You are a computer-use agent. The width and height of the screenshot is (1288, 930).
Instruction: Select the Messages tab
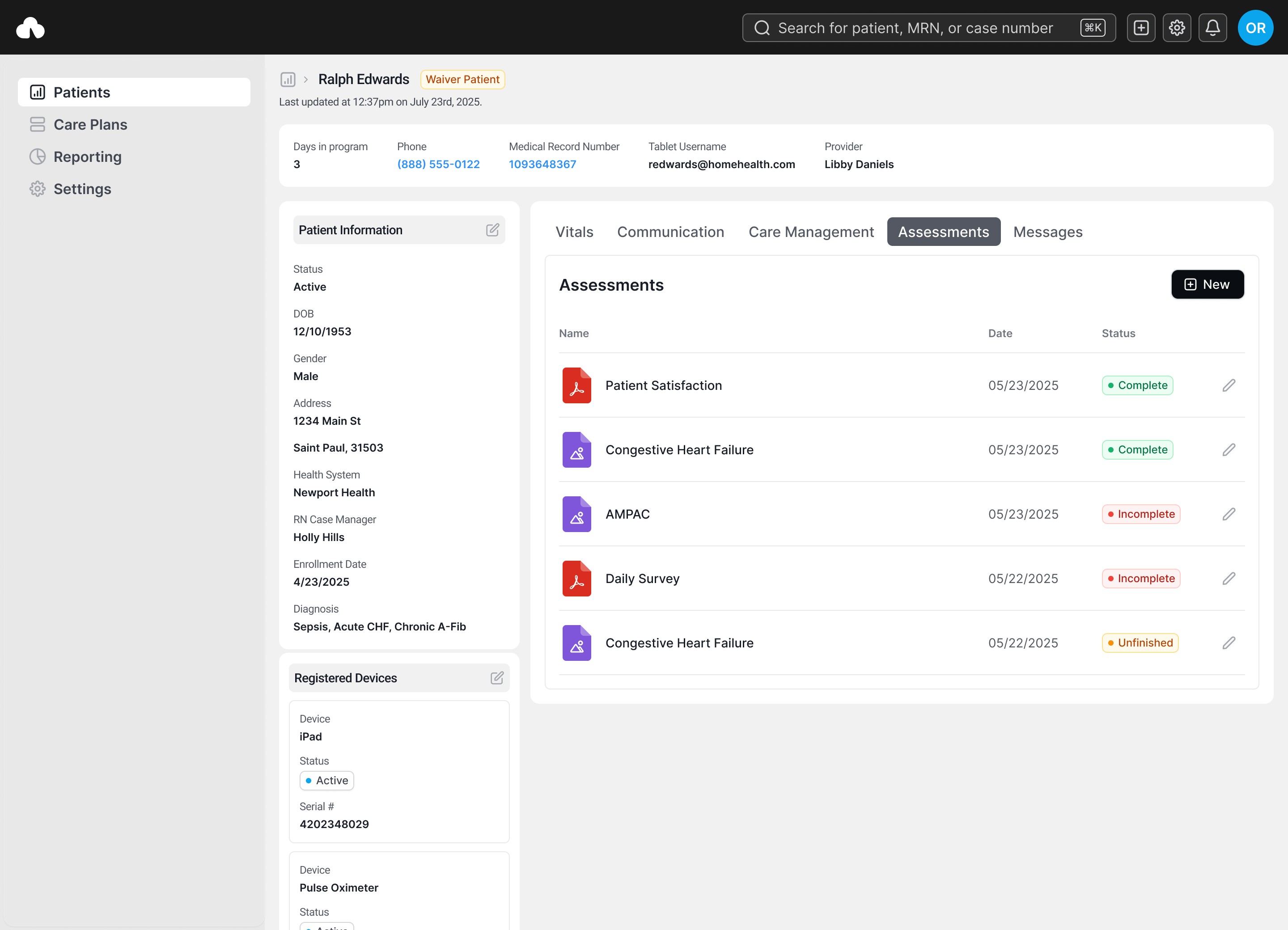pos(1048,232)
